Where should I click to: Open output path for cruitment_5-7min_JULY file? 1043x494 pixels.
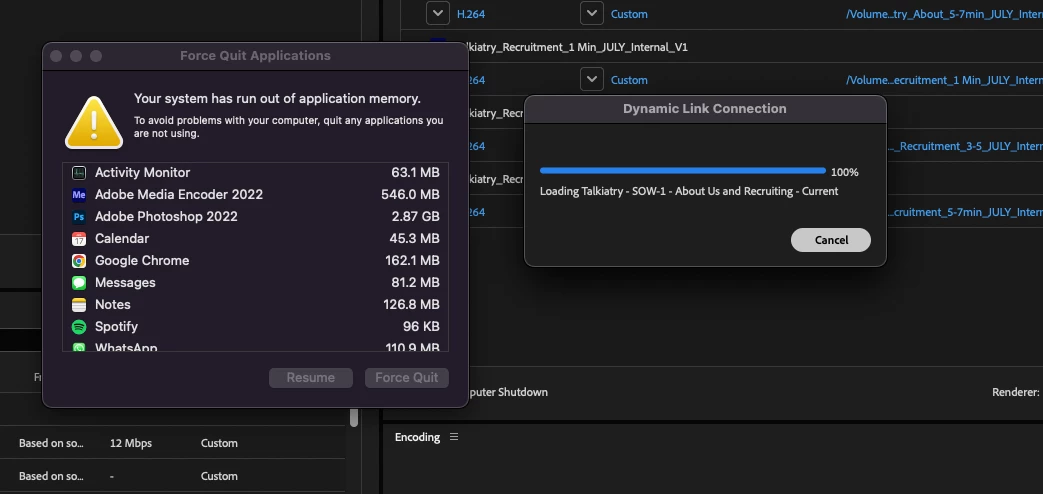pos(965,212)
